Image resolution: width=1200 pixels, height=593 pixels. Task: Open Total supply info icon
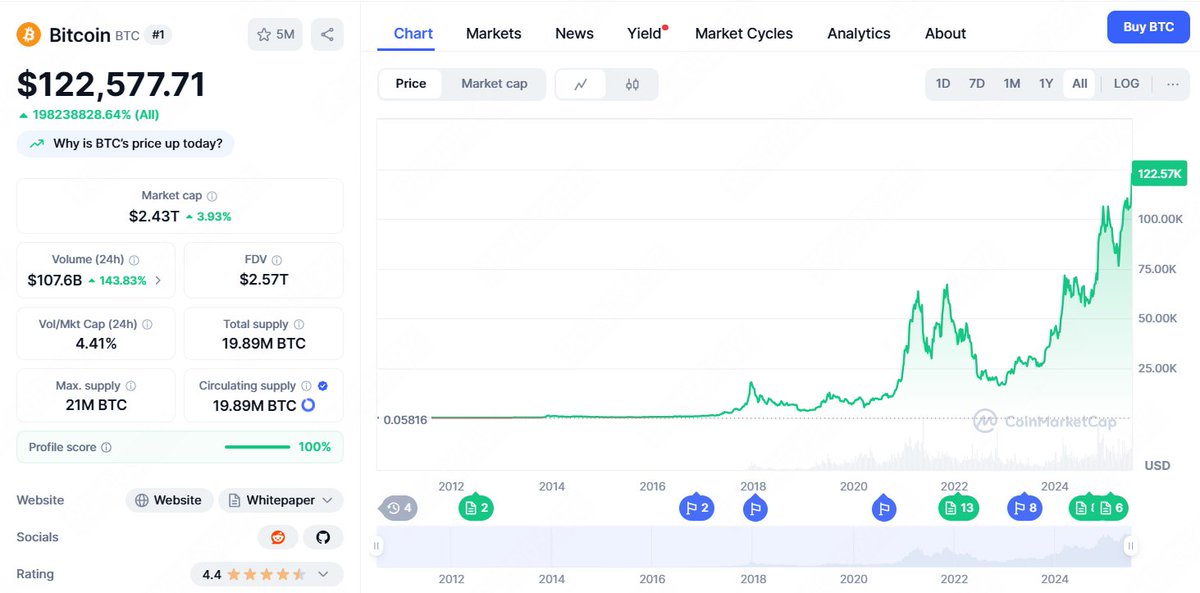click(299, 325)
